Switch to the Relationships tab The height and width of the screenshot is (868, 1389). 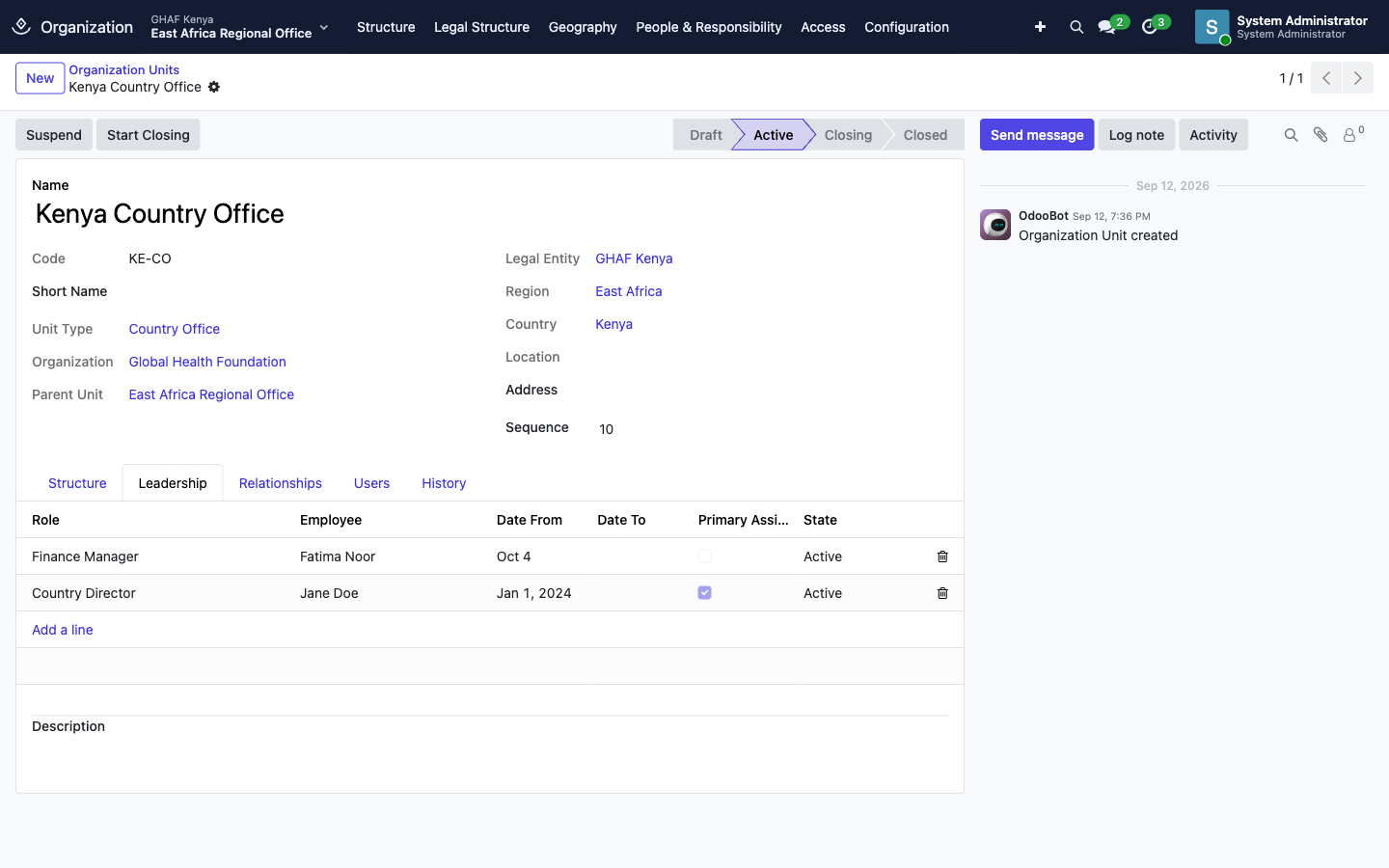point(281,483)
